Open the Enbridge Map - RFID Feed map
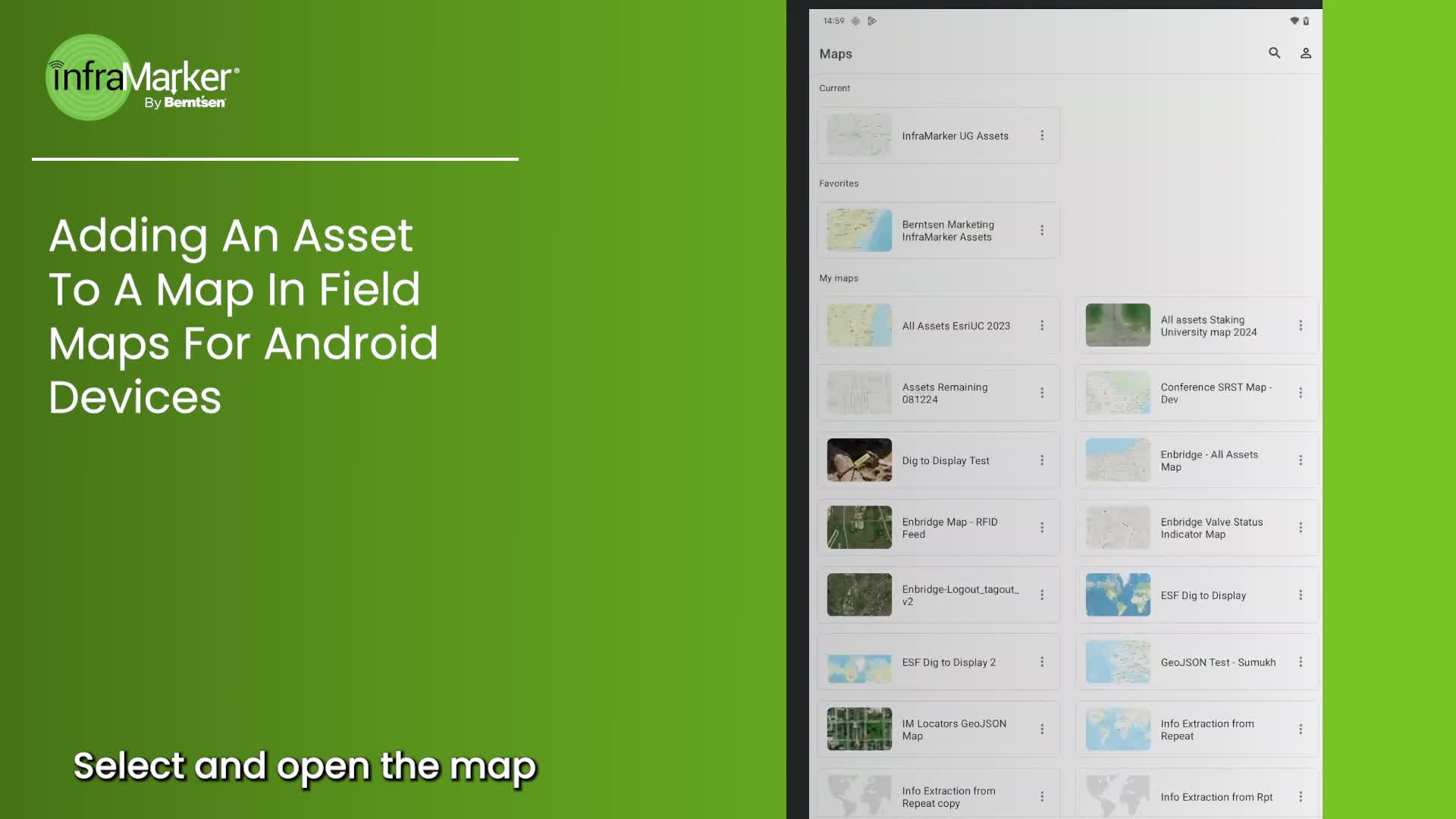The height and width of the screenshot is (819, 1456). coord(949,528)
